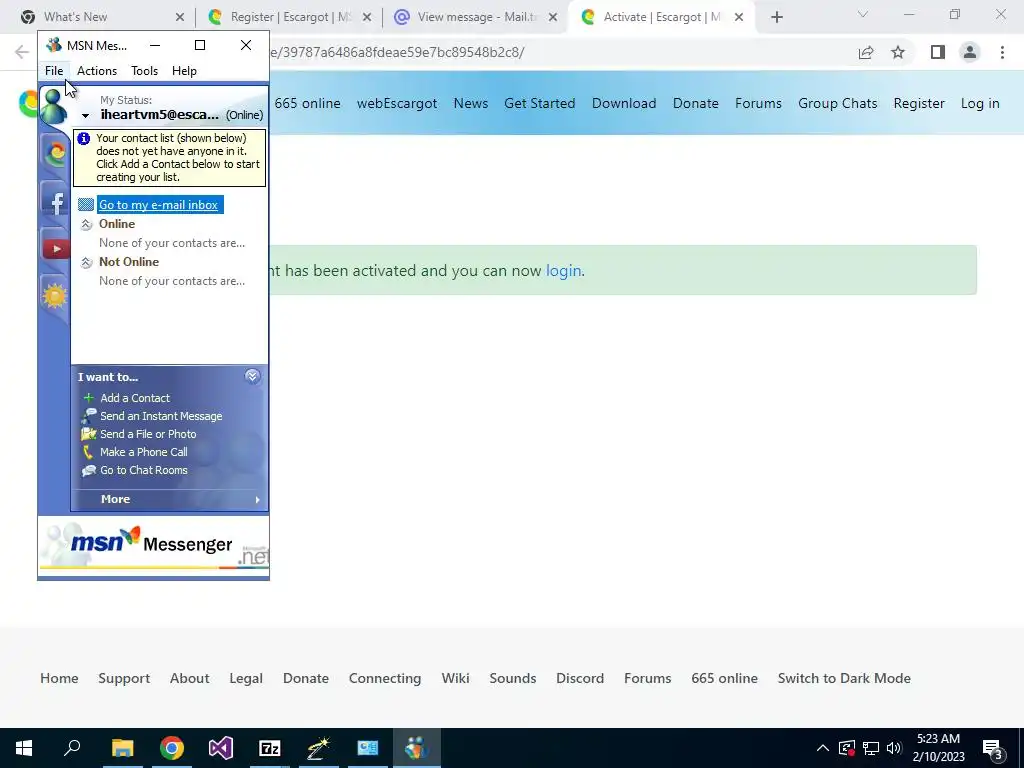
Task: Open the Escargot tab in Messenger sidebar
Action: (x=56, y=153)
